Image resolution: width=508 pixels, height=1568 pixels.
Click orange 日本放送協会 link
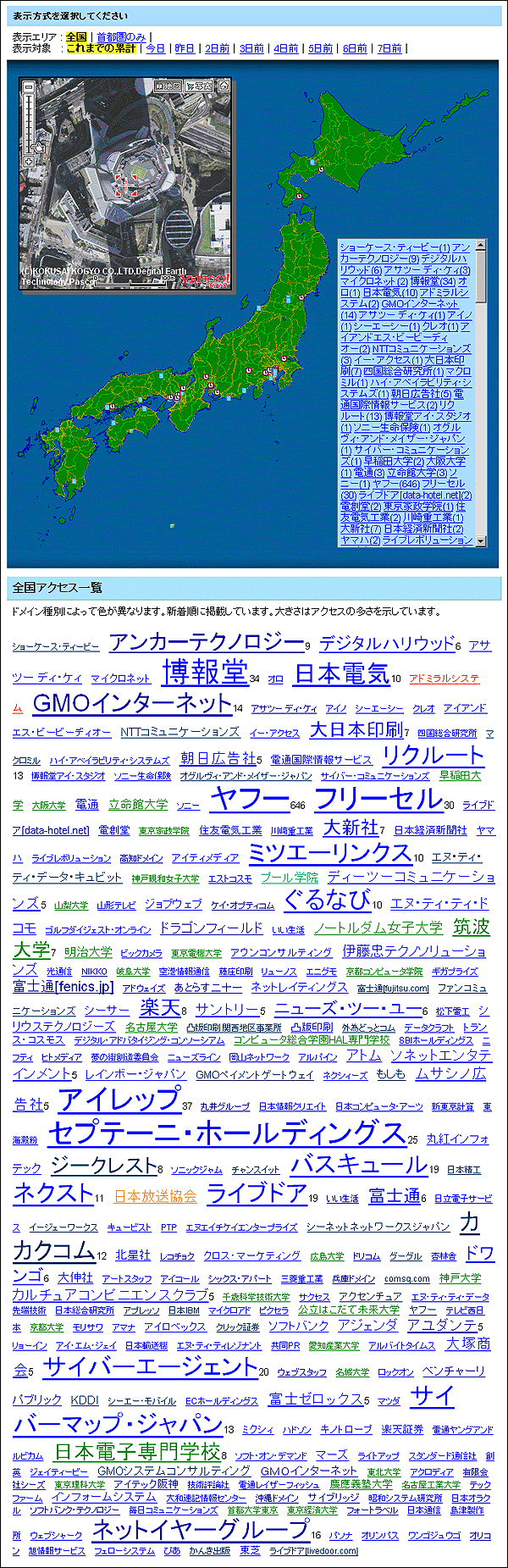156,1196
